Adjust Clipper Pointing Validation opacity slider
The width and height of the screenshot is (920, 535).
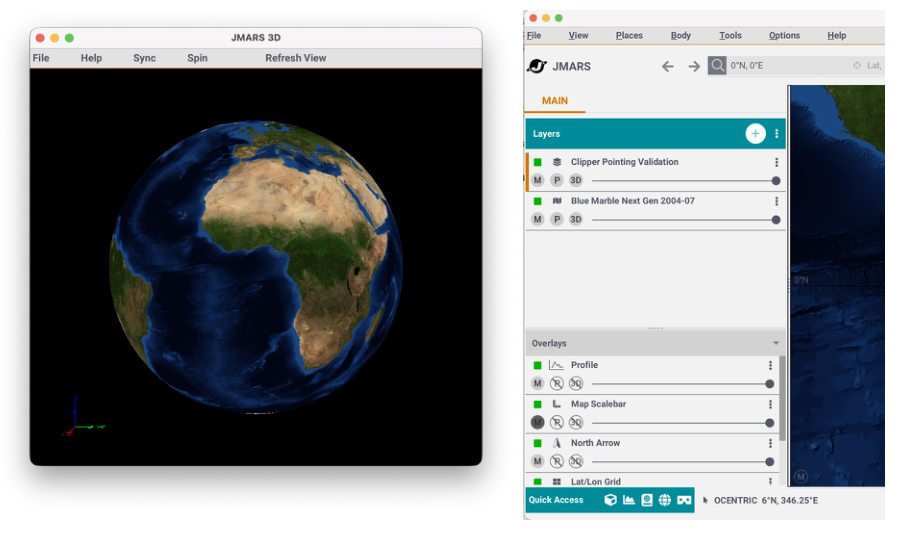(x=686, y=181)
